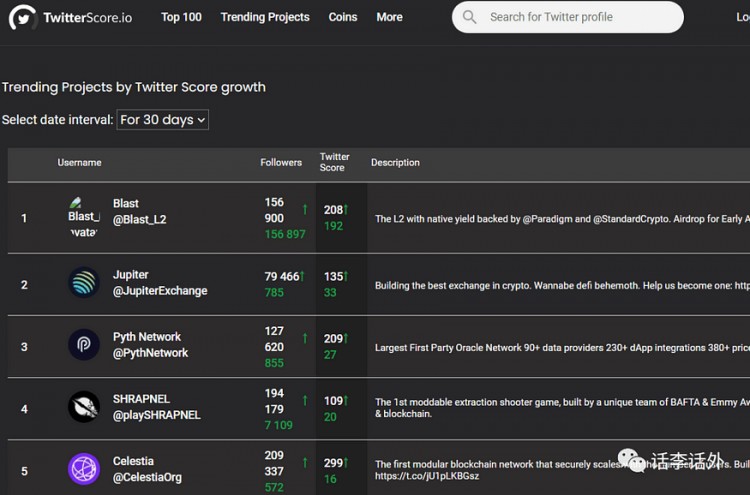
Task: Go to Trending Projects page
Action: pos(265,17)
